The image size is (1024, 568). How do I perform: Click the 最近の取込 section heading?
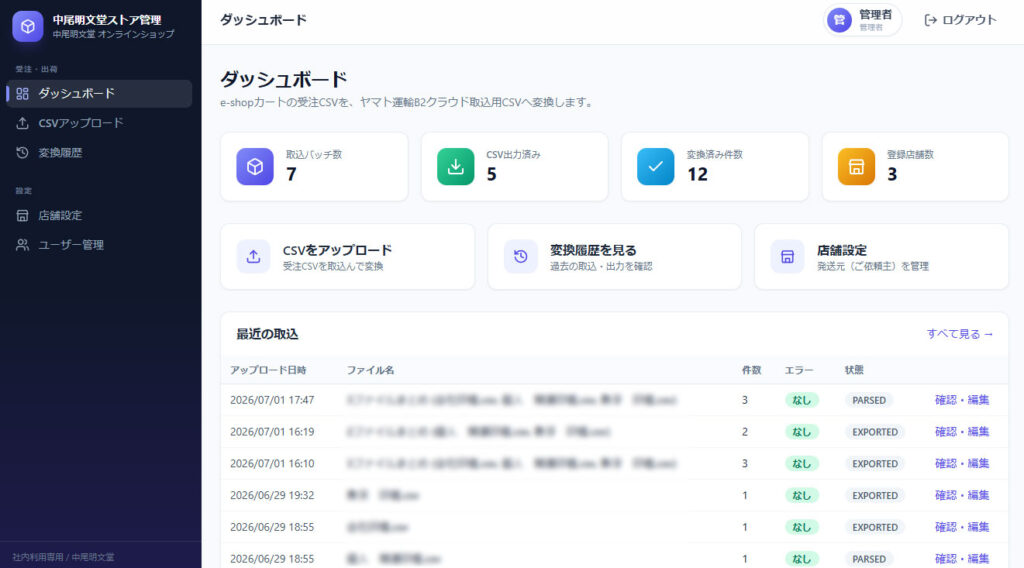click(267, 334)
